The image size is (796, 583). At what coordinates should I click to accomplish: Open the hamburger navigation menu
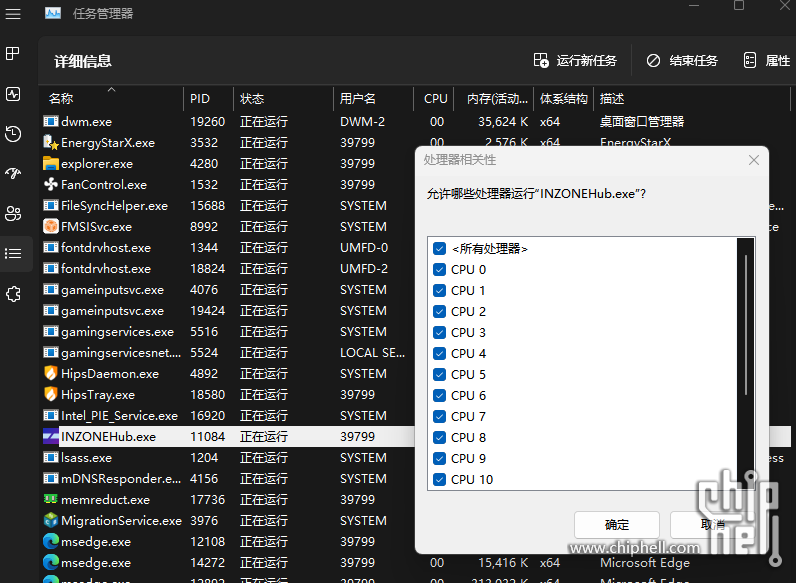click(x=13, y=14)
